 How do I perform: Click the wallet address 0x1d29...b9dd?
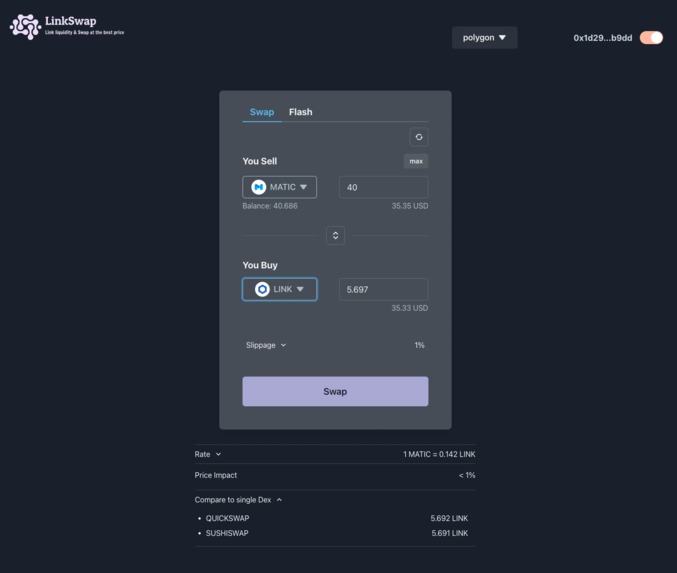coord(603,38)
